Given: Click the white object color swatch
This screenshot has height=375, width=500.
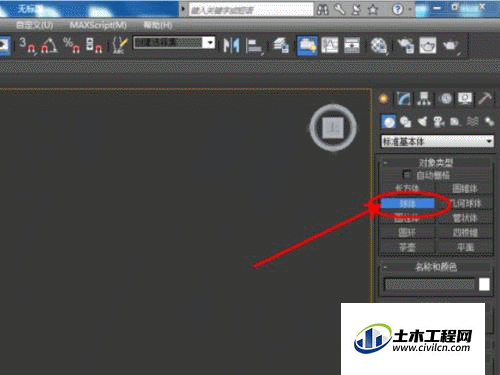Looking at the screenshot, I should click(x=484, y=285).
